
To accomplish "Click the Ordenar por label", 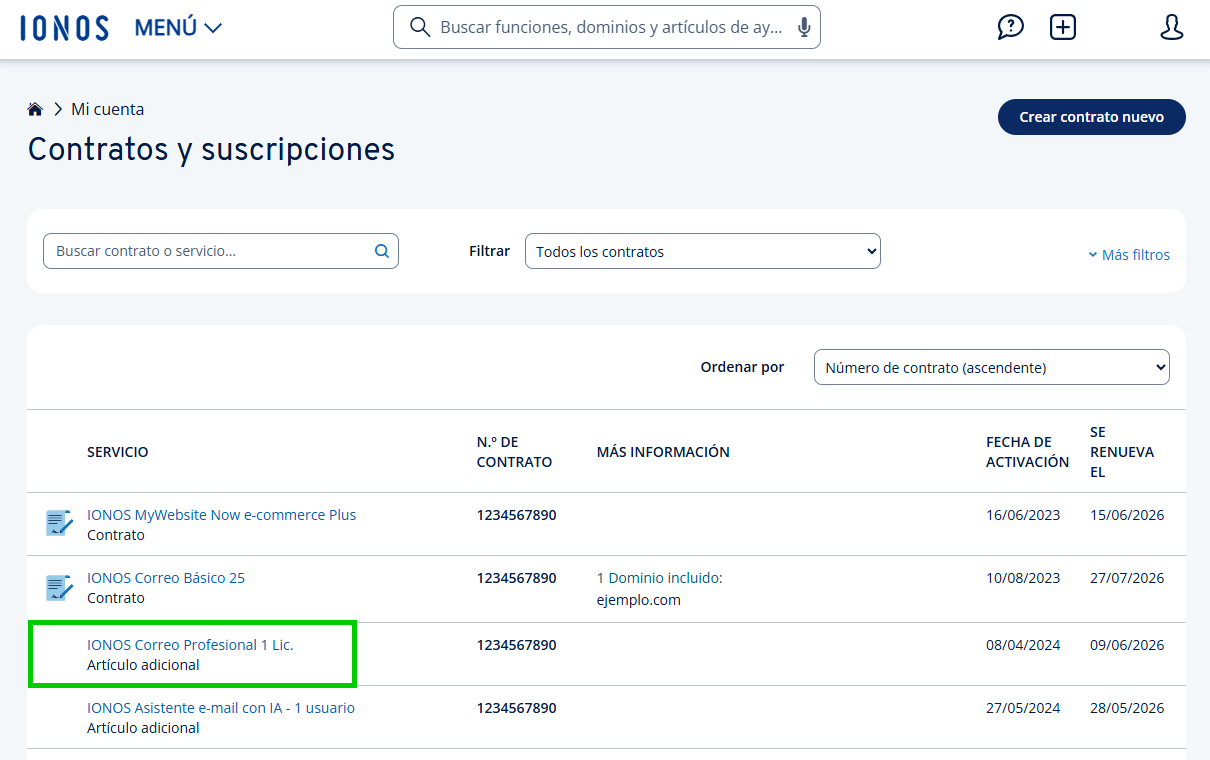I will 742,367.
